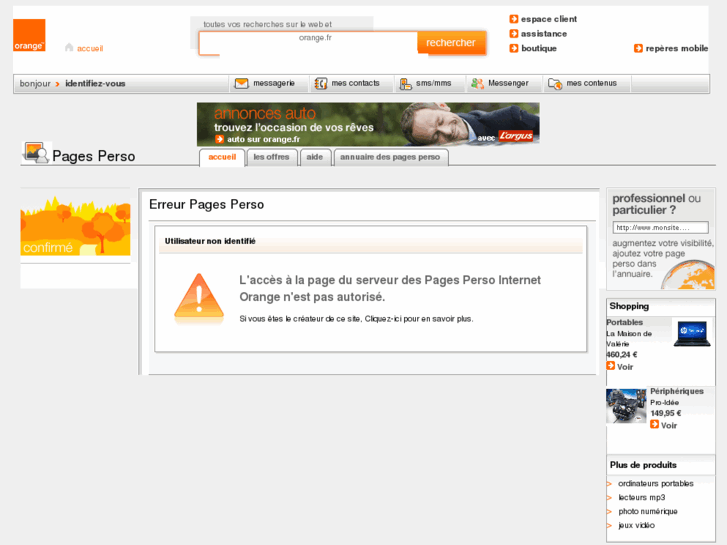Click the orange globe image in annuaire box
This screenshot has width=727, height=545.
[688, 275]
